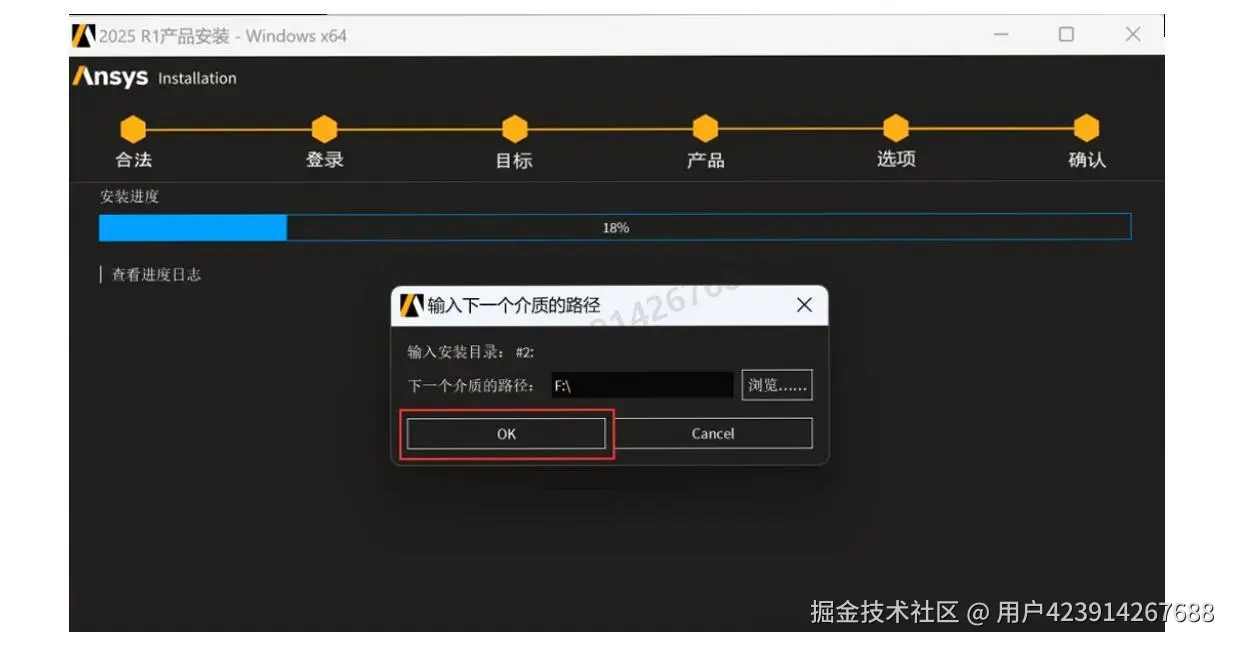Select the 合法 step label
Image resolution: width=1234 pixels, height=646 pixels.
pos(135,160)
